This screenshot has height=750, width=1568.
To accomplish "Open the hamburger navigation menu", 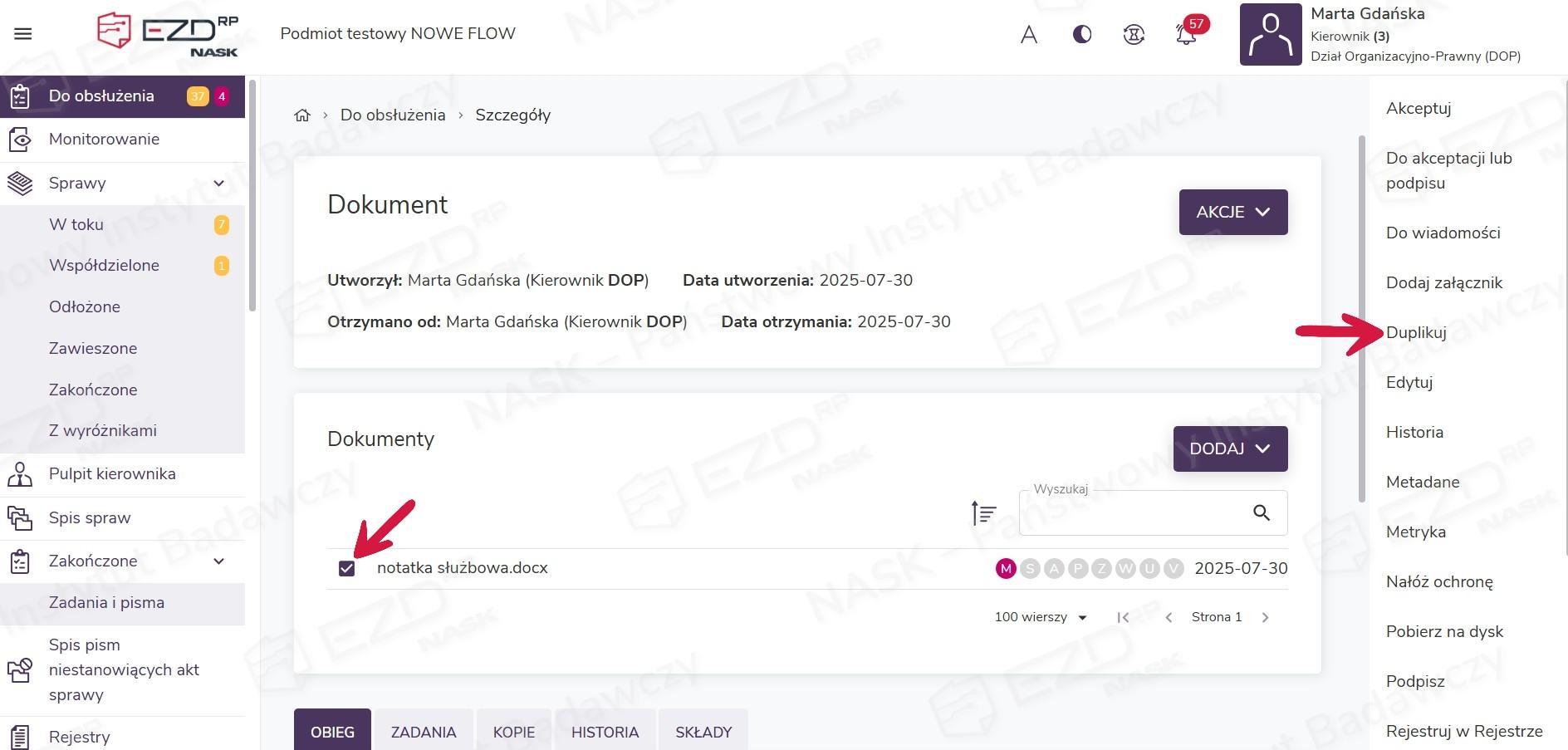I will click(23, 34).
